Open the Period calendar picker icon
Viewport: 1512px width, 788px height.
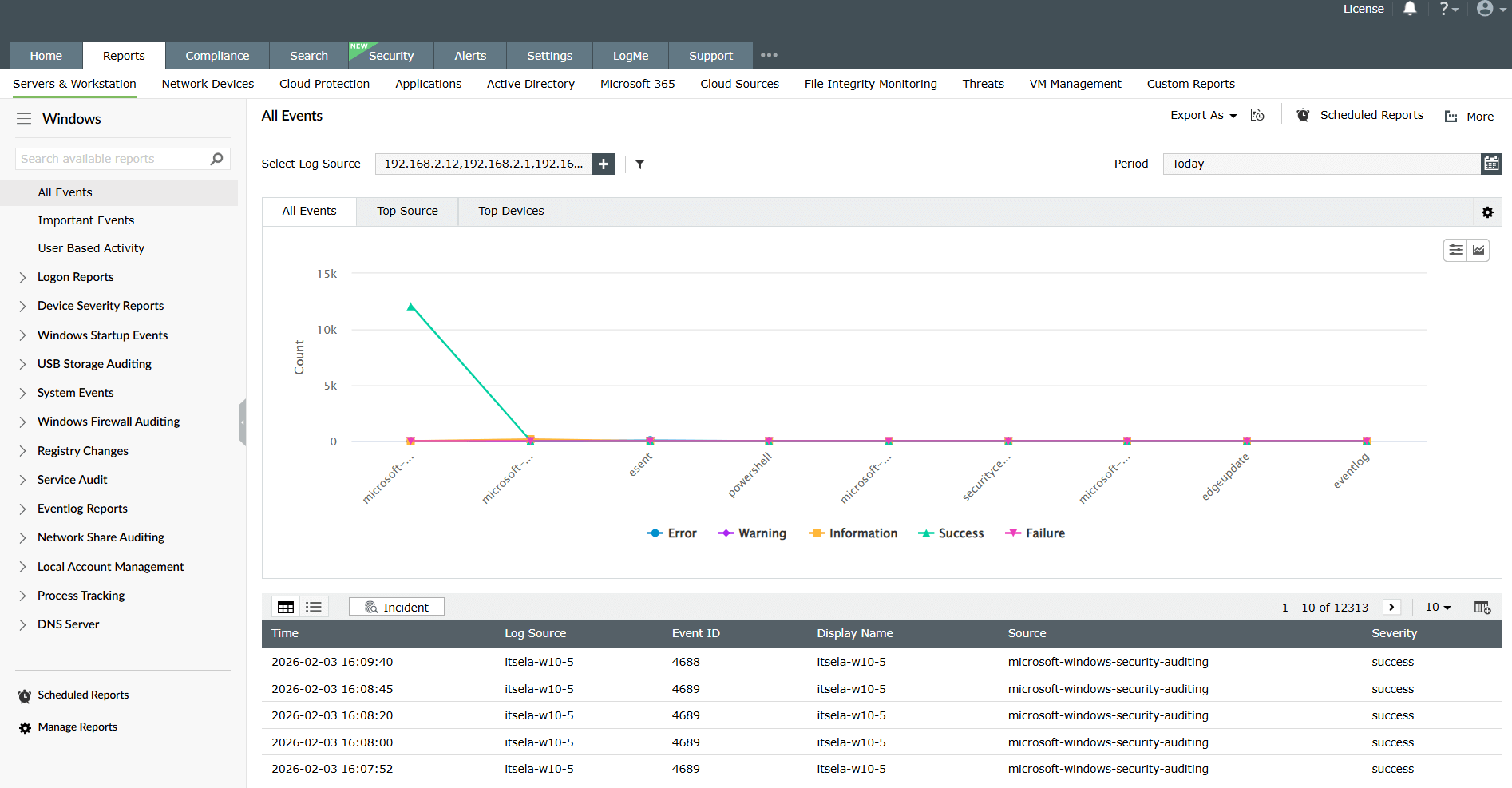pos(1491,164)
